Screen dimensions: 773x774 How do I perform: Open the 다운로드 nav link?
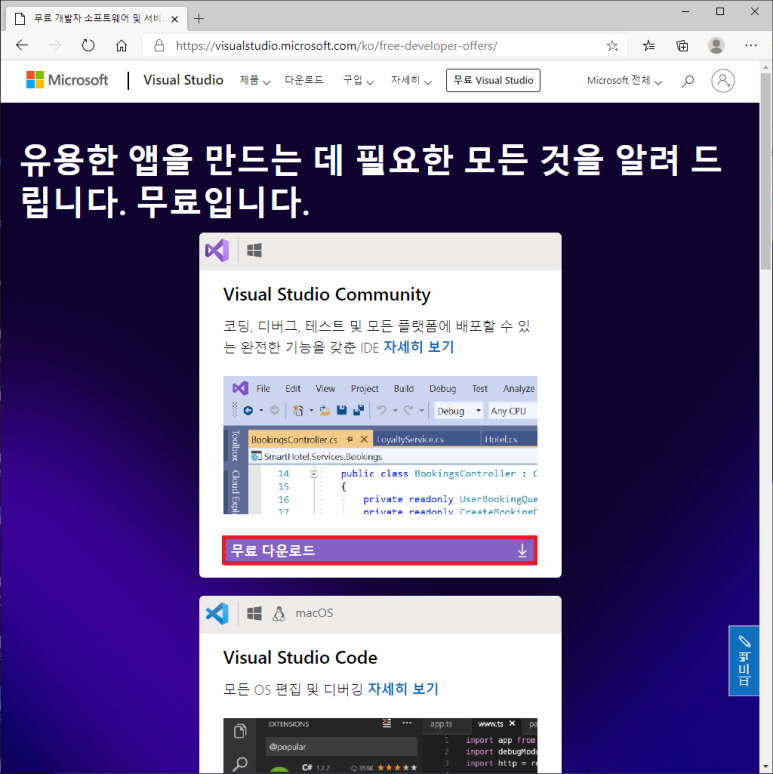click(304, 80)
